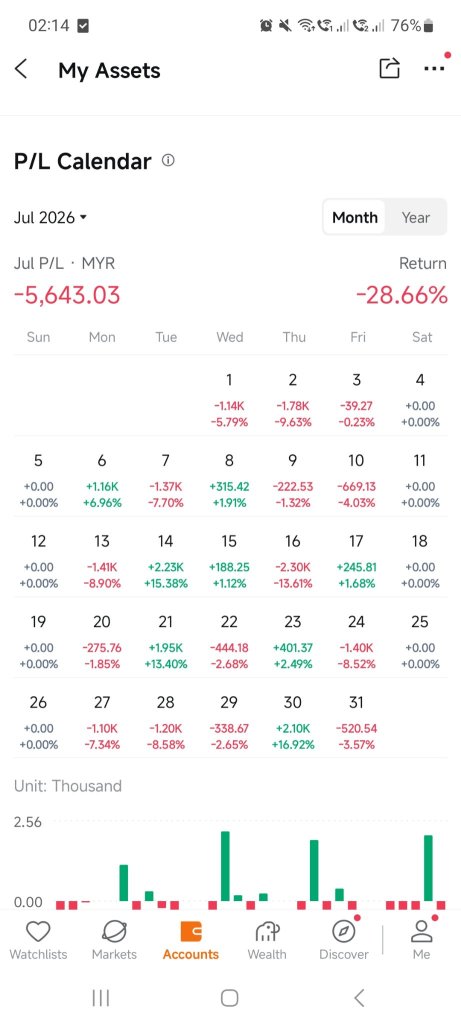Tap July 6 cell showing +1.16K
The height and width of the screenshot is (1024, 461).
tap(102, 481)
